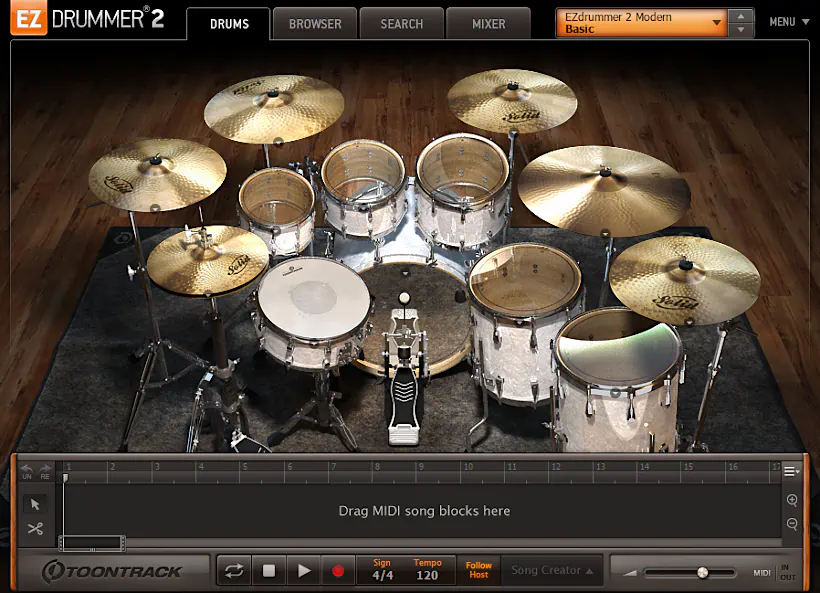Open the kick drum instrument menu arrow
This screenshot has width=820, height=593.
tap(405, 272)
